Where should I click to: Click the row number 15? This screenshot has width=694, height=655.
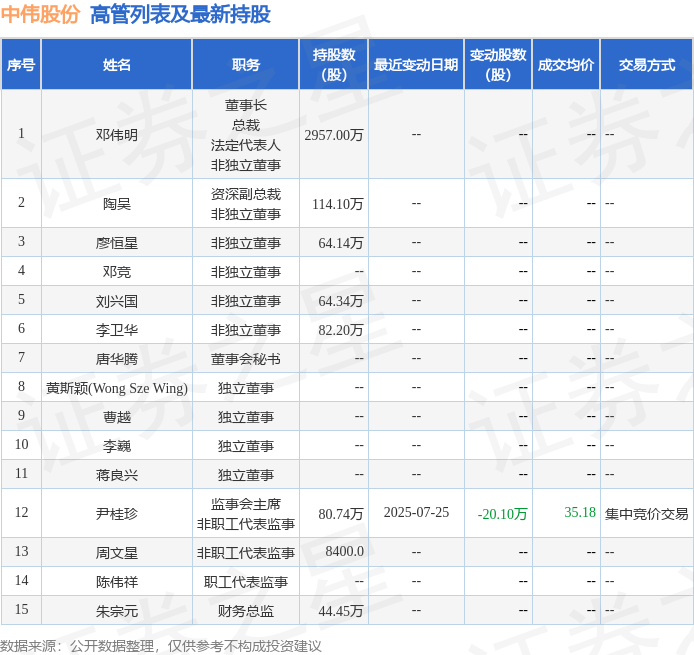click(x=21, y=609)
